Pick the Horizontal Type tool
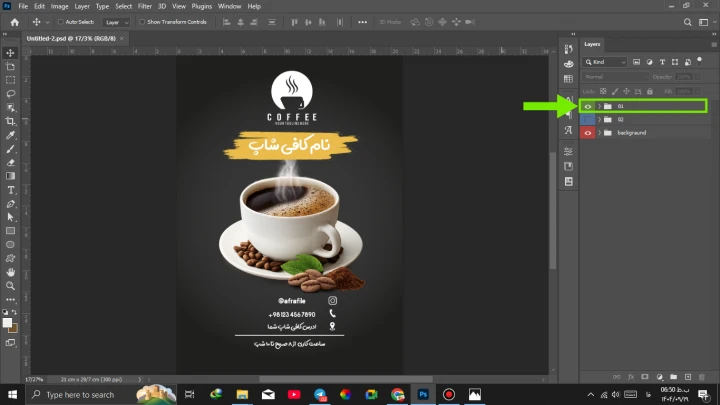Image resolution: width=720 pixels, height=405 pixels. pyautogui.click(x=10, y=189)
